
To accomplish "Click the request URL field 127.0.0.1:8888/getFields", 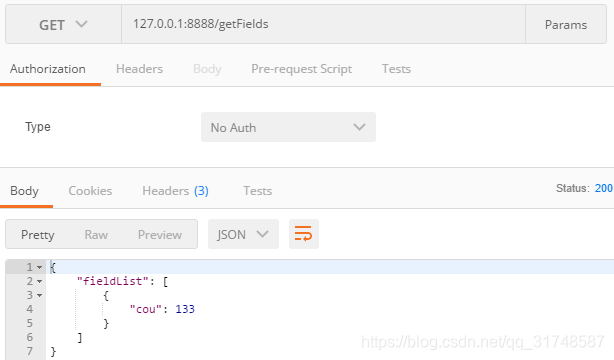I will coord(323,25).
